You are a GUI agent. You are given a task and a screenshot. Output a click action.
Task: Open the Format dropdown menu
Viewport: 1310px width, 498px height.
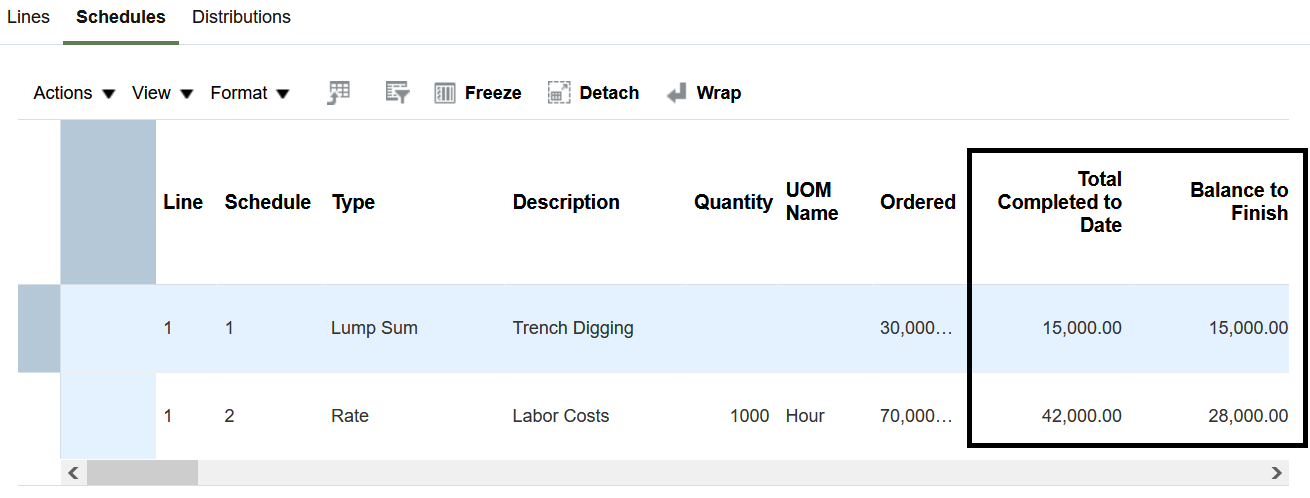[x=250, y=93]
